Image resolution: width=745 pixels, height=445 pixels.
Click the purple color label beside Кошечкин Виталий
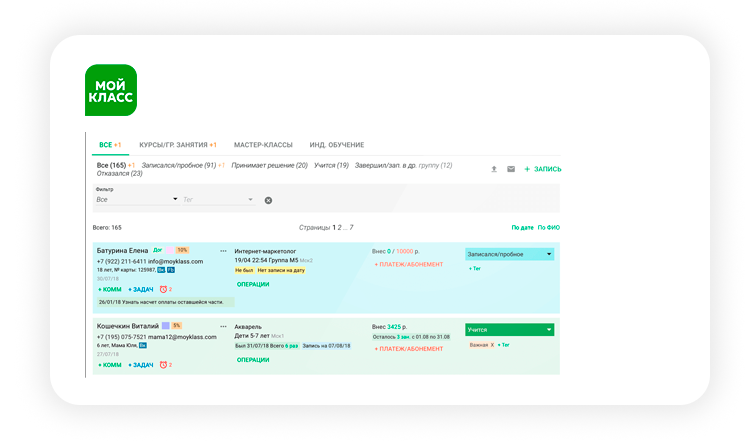pyautogui.click(x=164, y=326)
